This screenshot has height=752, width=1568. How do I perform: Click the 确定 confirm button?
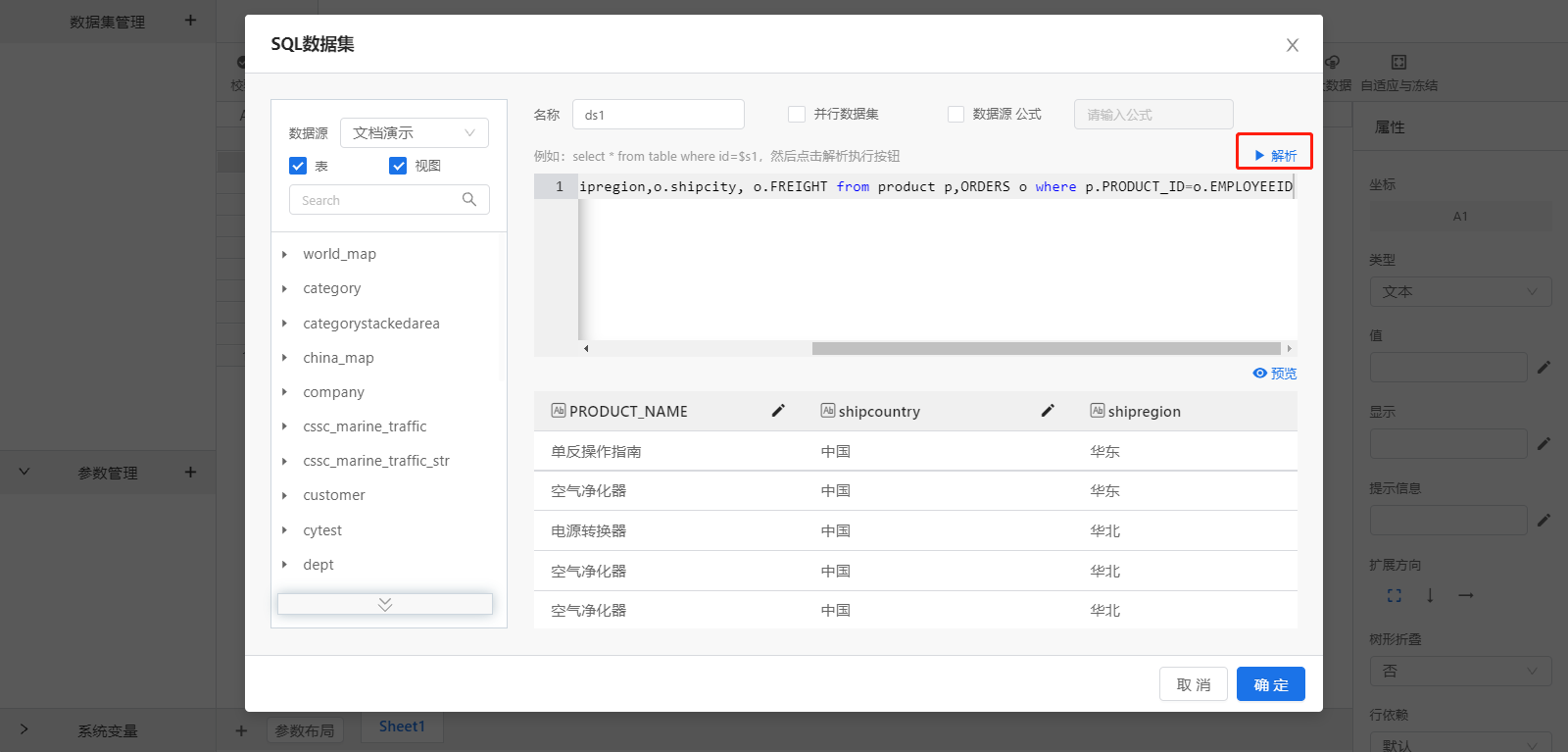[1271, 684]
